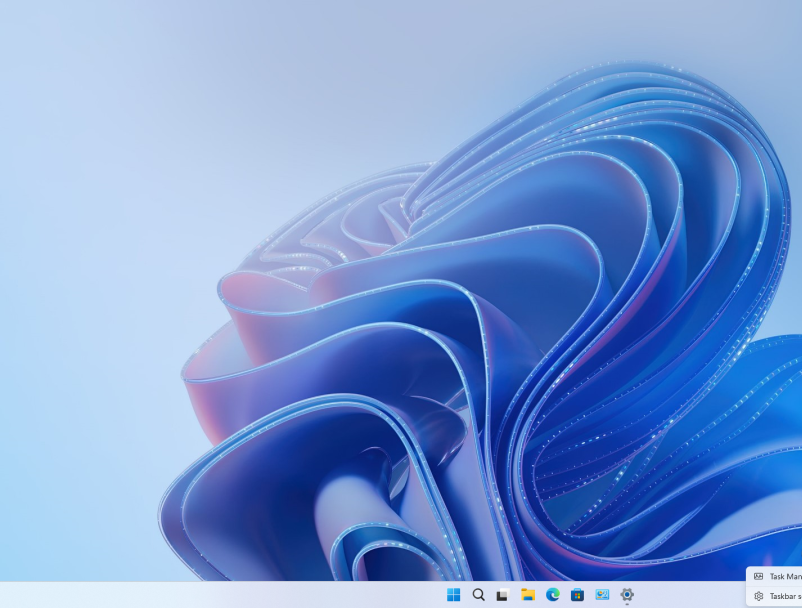Launch File Explorer from the taskbar
The height and width of the screenshot is (608, 802).
point(528,595)
